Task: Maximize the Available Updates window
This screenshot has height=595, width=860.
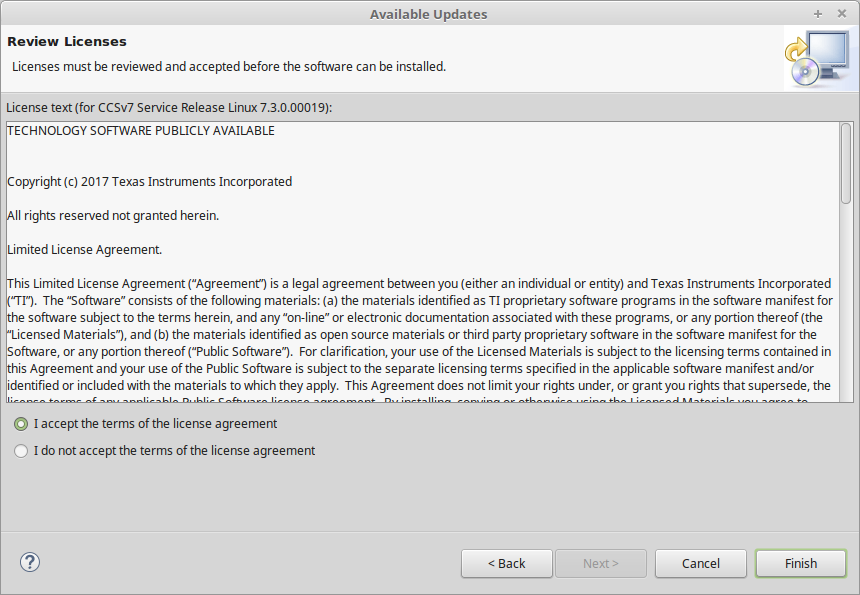Action: click(x=818, y=14)
